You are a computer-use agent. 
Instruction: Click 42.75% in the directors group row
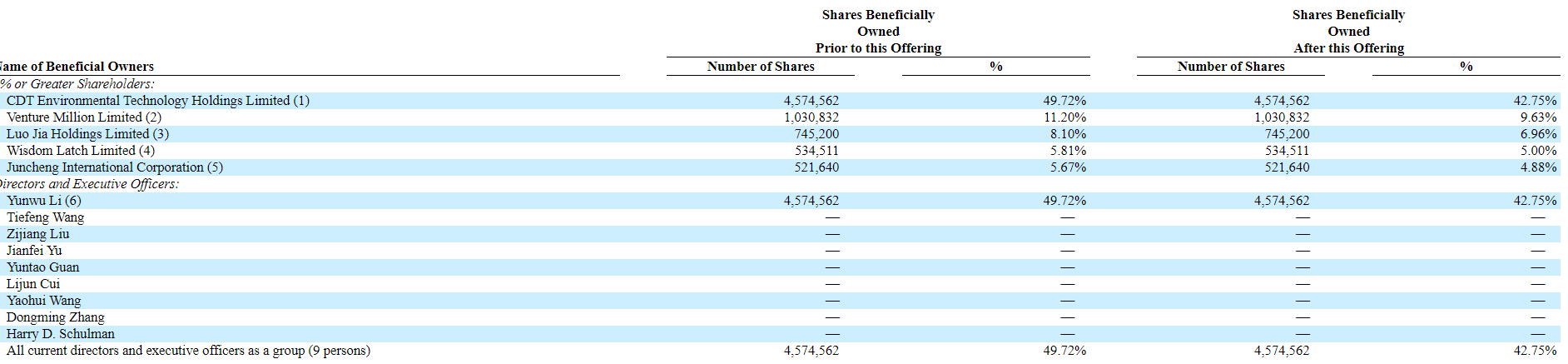click(1535, 351)
